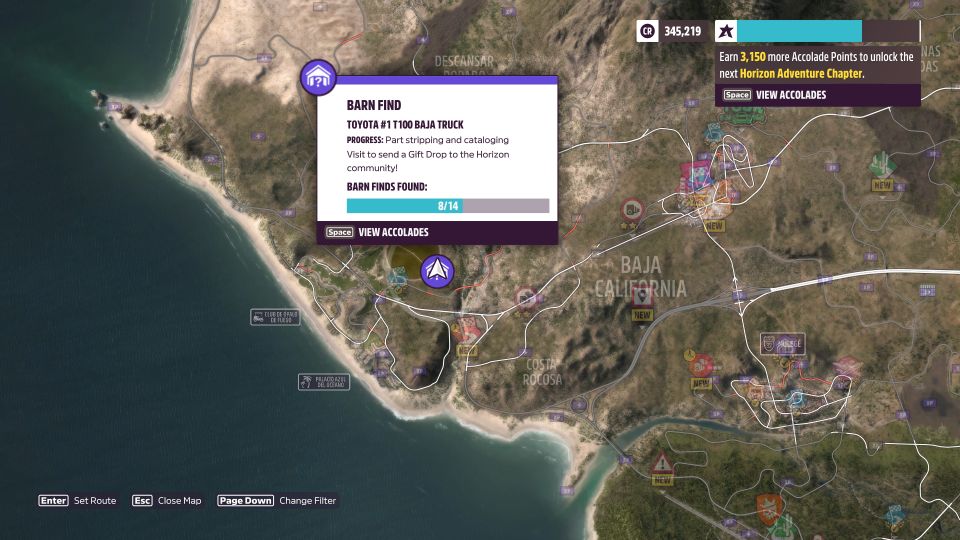Screen dimensions: 960x540
Task: Select the purple Barn Find marker icon
Action: tap(318, 78)
